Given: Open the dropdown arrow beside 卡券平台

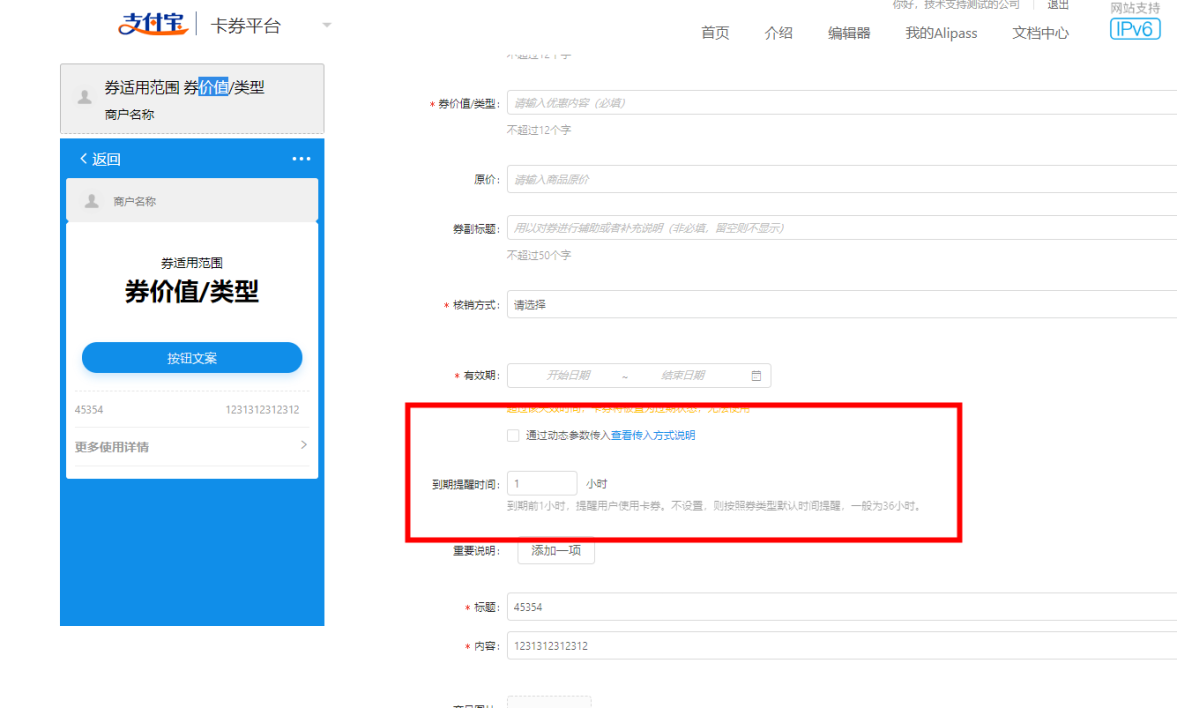Looking at the screenshot, I should pyautogui.click(x=327, y=25).
